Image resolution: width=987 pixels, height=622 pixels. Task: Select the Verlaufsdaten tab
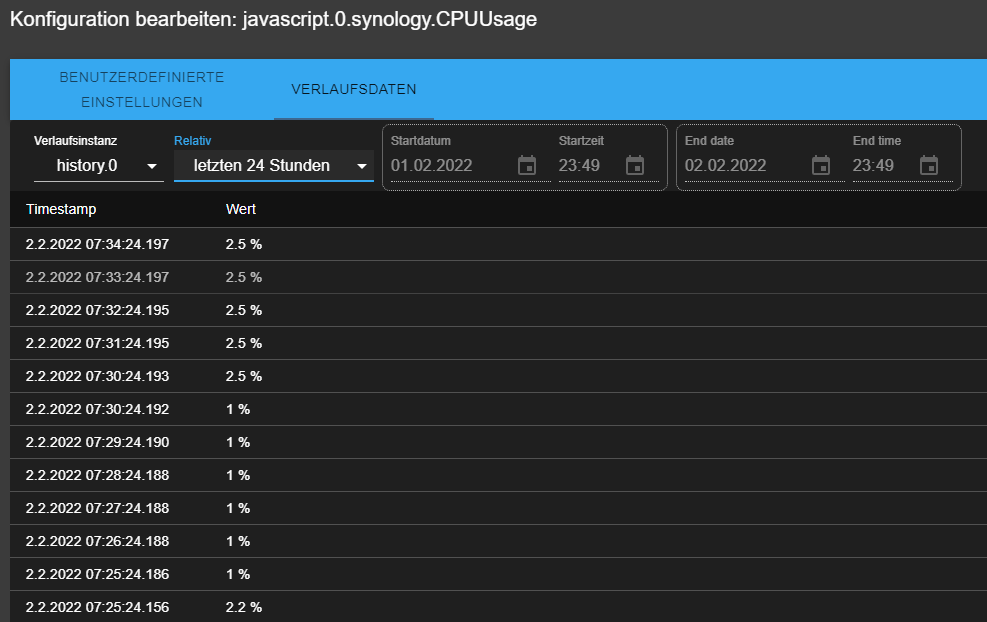tap(354, 89)
